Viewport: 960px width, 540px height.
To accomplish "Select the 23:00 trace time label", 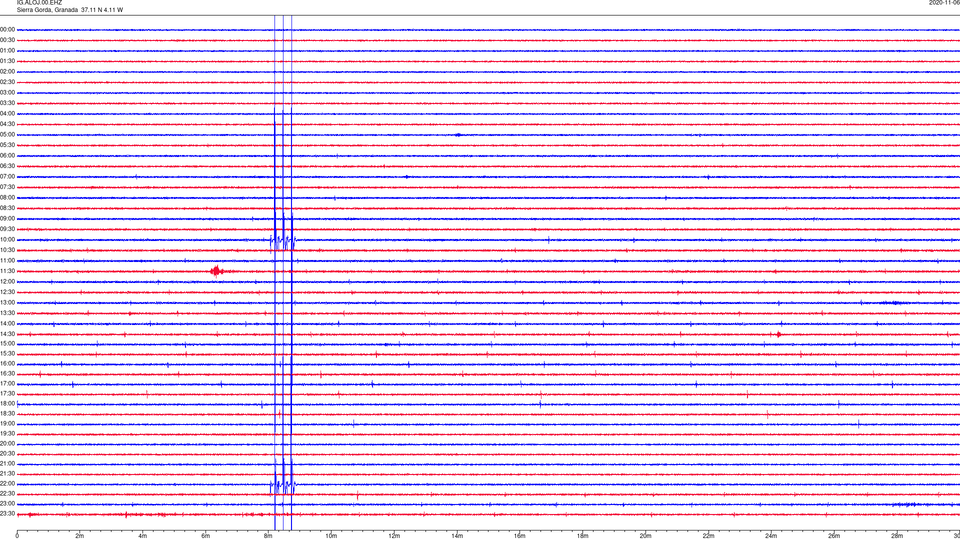I will (x=7, y=504).
